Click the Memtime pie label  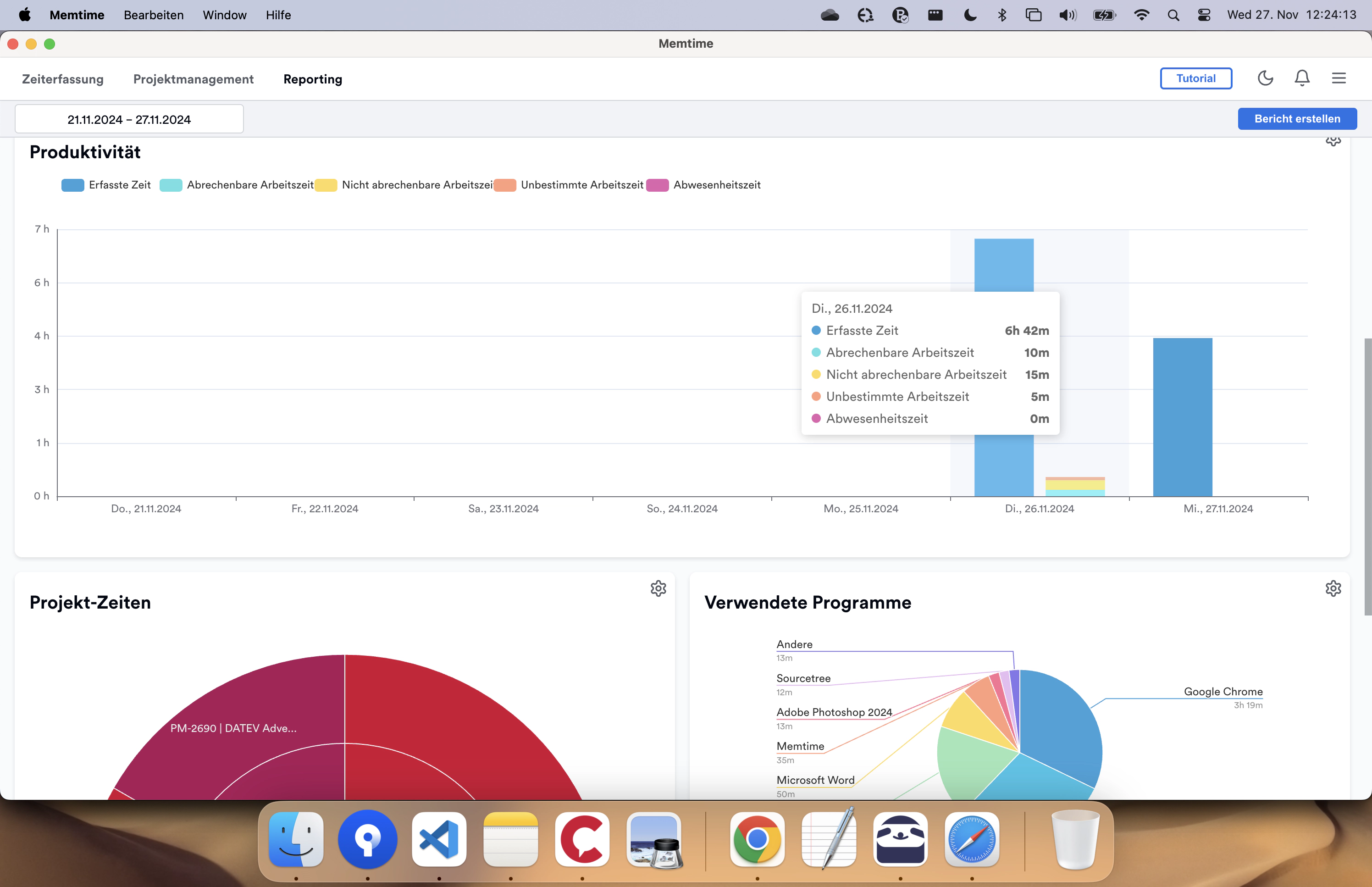point(800,747)
